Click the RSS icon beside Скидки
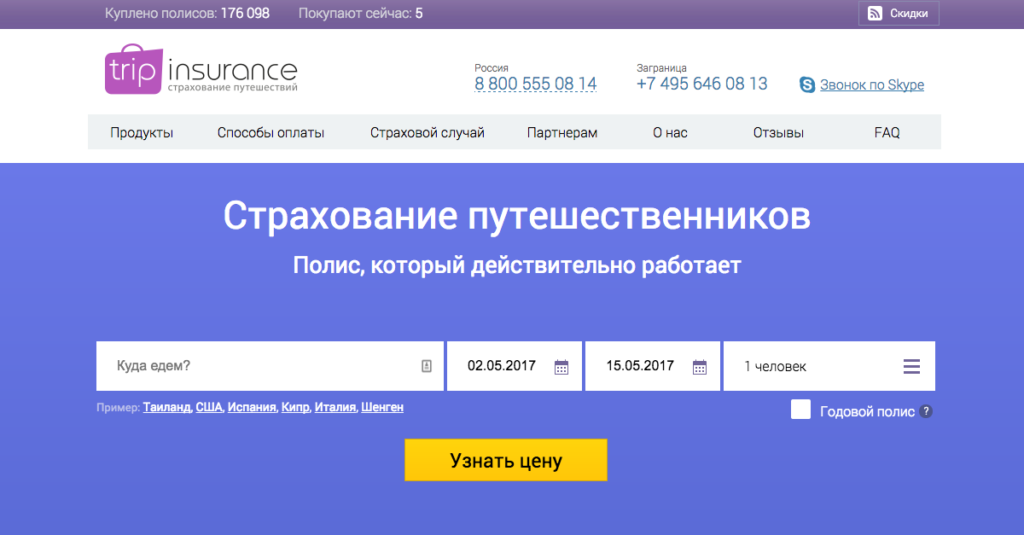The width and height of the screenshot is (1024, 535). pyautogui.click(x=874, y=13)
